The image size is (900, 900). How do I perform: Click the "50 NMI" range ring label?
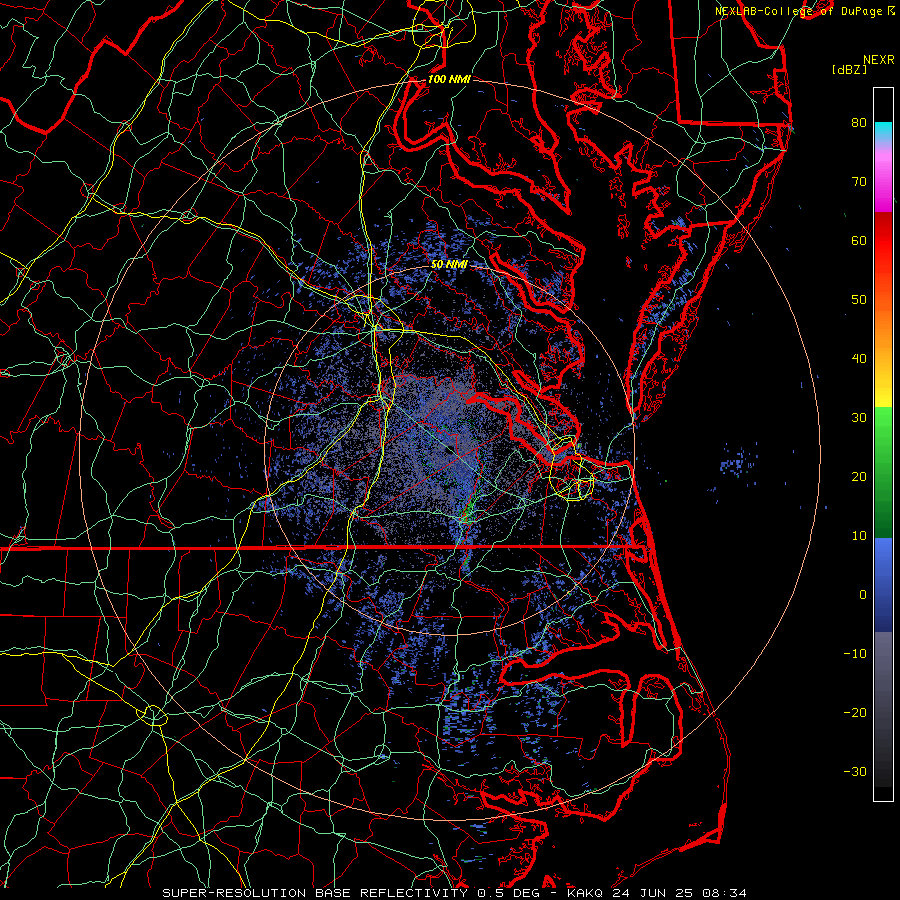[449, 265]
